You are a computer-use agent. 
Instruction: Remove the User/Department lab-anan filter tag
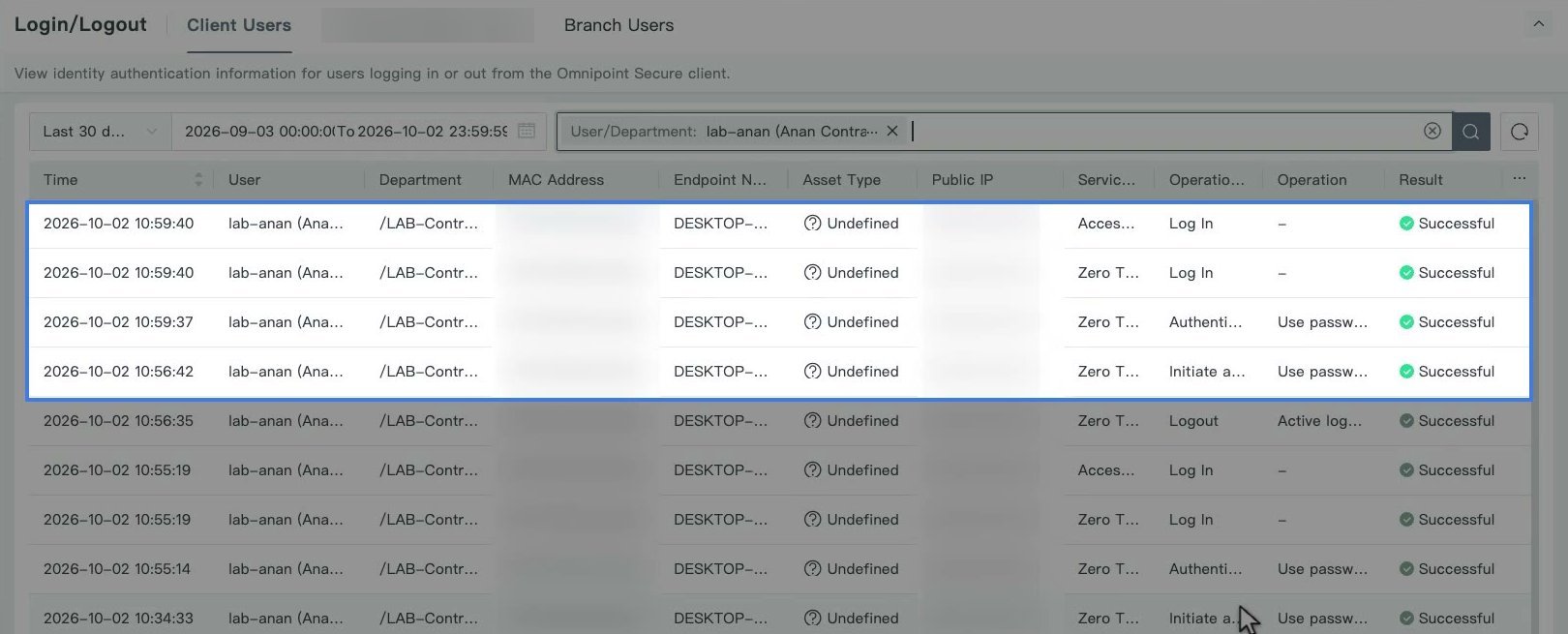[x=892, y=131]
